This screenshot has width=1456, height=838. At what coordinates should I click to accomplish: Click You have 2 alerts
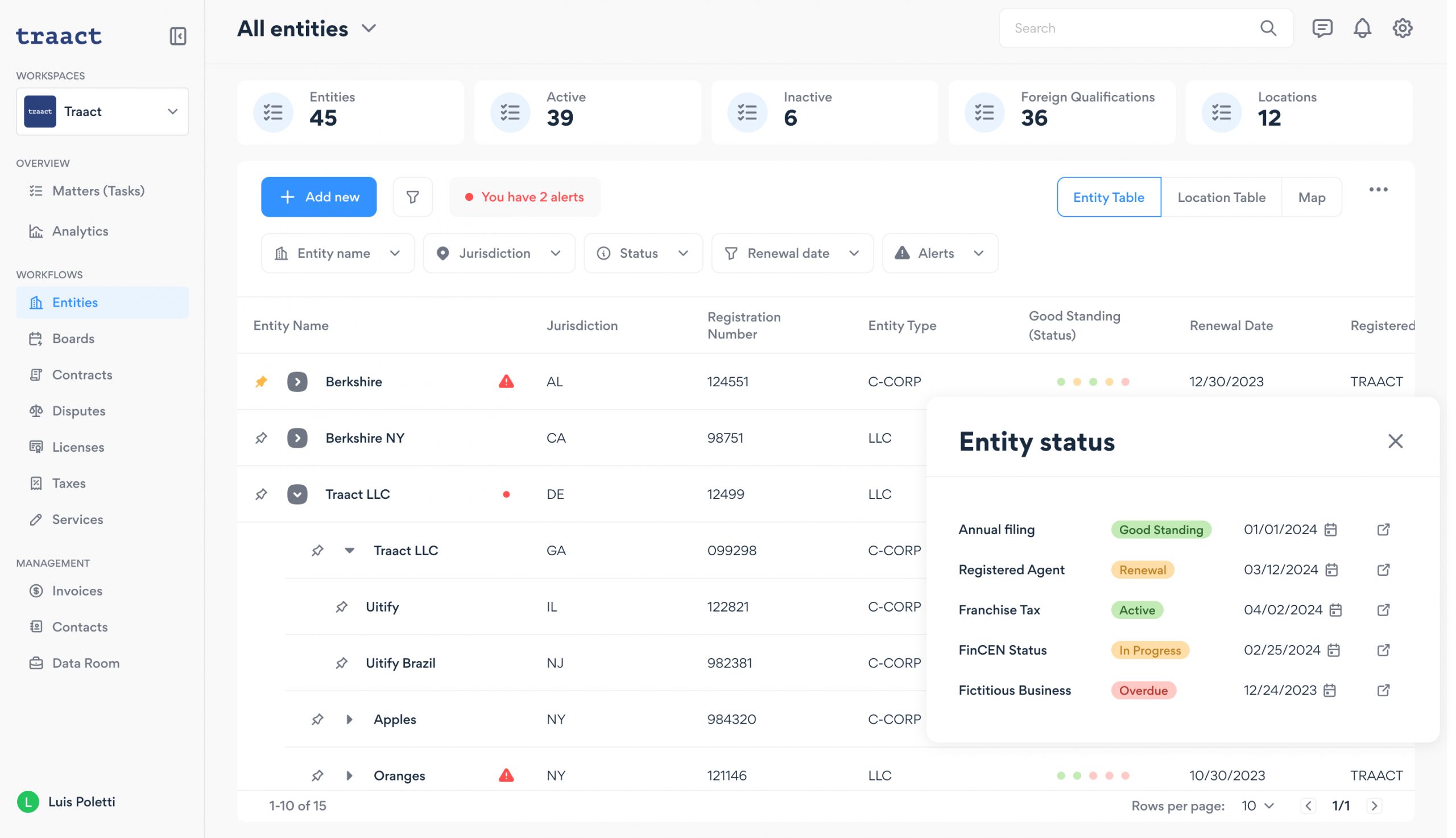coord(524,197)
